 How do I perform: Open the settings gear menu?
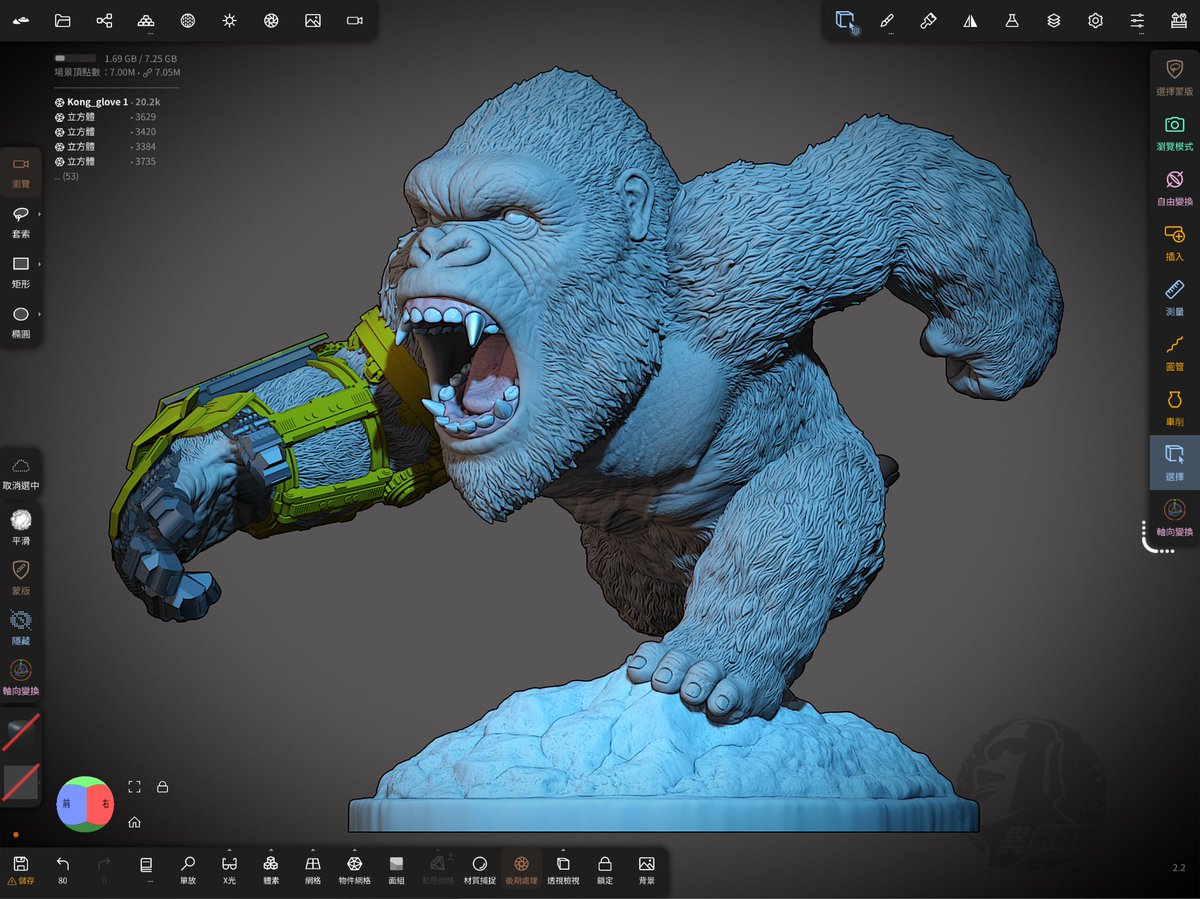pyautogui.click(x=1096, y=20)
